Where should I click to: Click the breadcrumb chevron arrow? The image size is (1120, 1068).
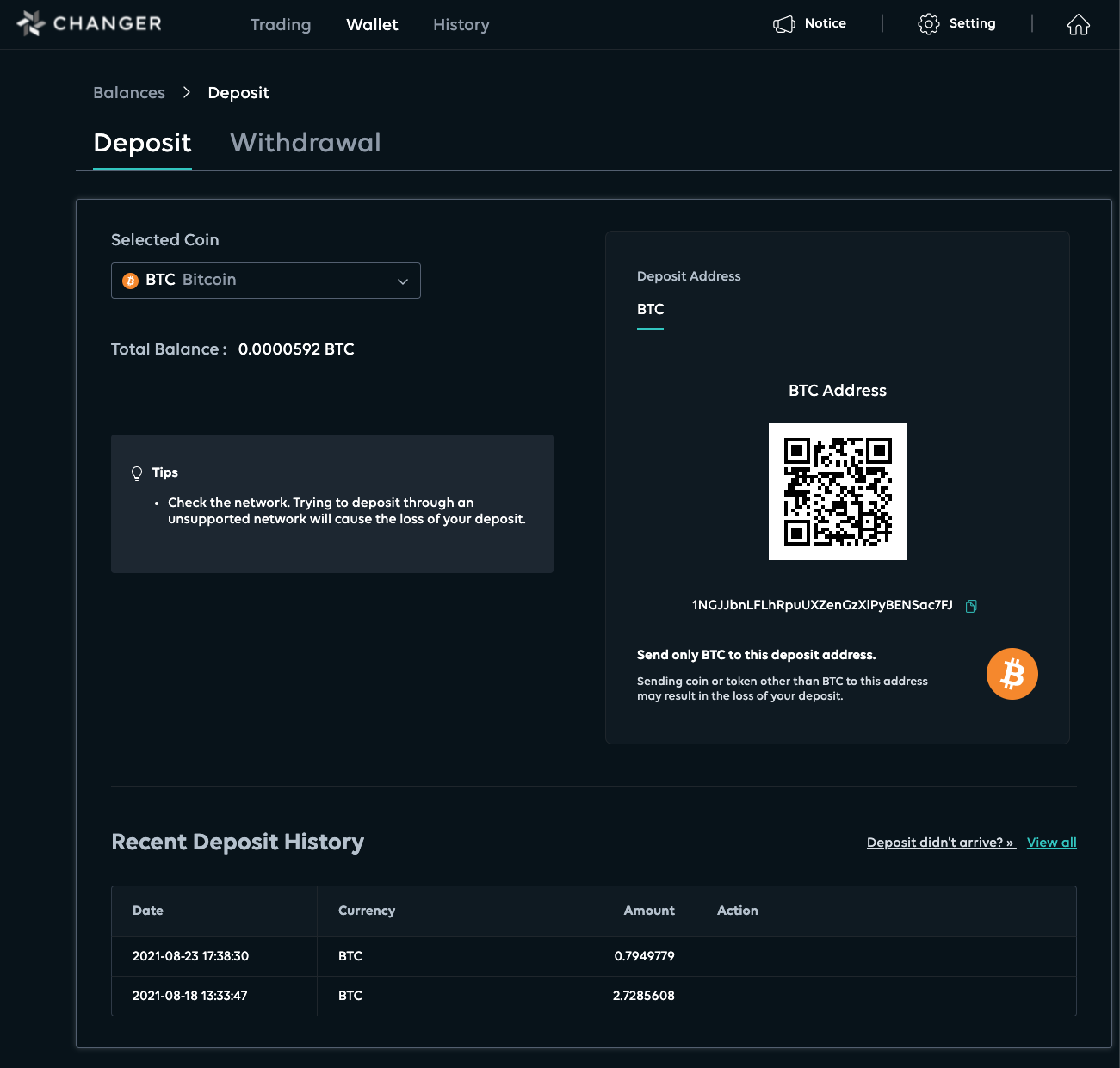[x=187, y=92]
